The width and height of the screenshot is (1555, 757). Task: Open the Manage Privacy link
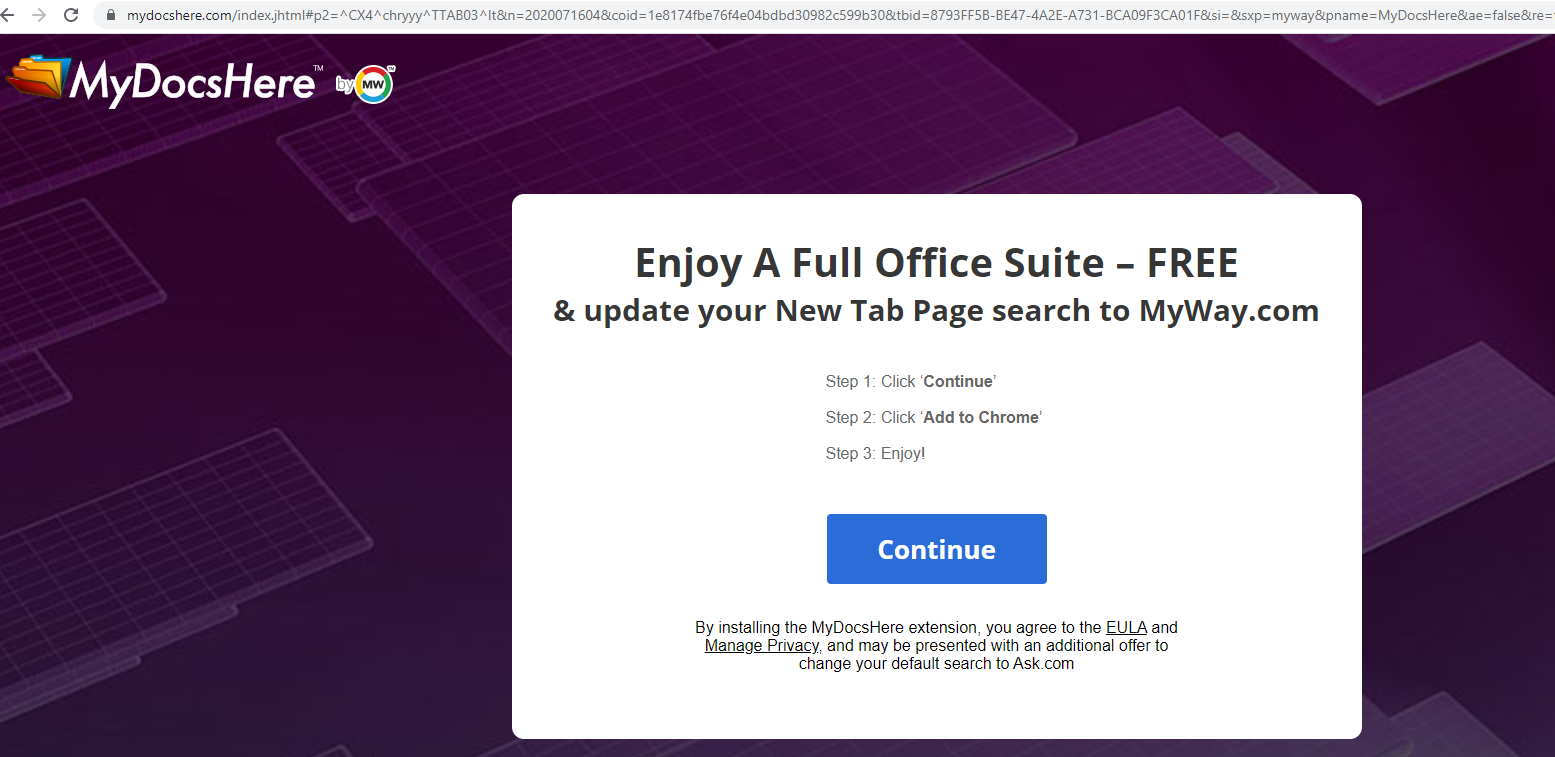coord(761,646)
